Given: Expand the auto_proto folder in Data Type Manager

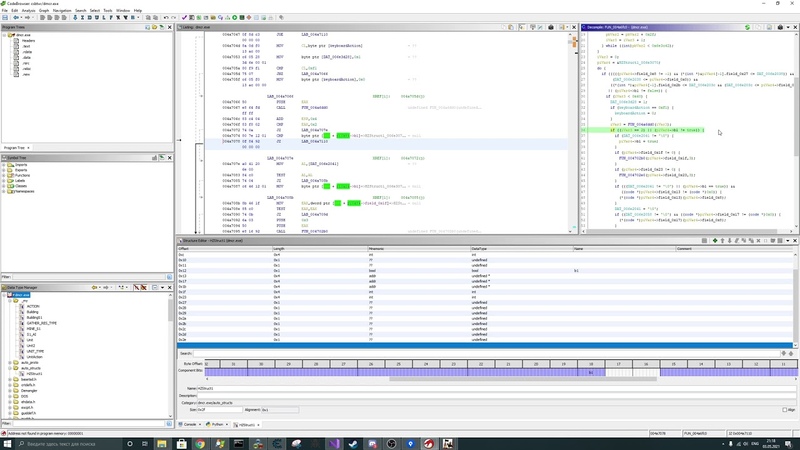Looking at the screenshot, I should 10,362.
